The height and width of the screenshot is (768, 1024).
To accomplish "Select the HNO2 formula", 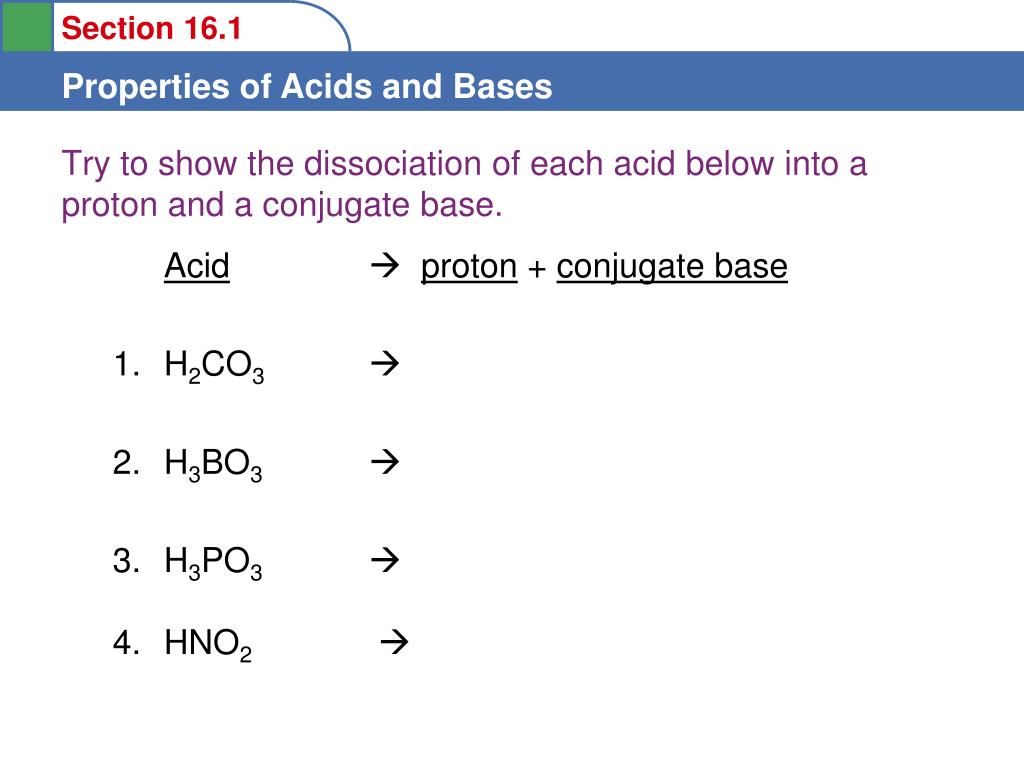I will (208, 645).
